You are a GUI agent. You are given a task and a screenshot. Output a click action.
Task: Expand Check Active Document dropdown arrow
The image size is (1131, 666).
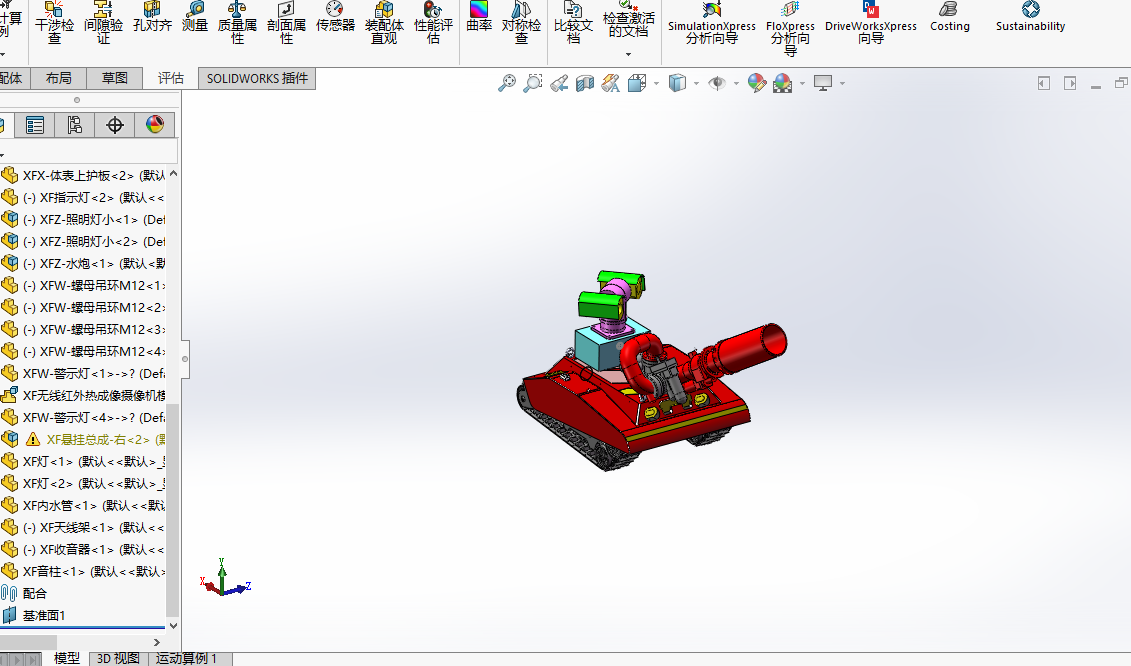point(628,54)
